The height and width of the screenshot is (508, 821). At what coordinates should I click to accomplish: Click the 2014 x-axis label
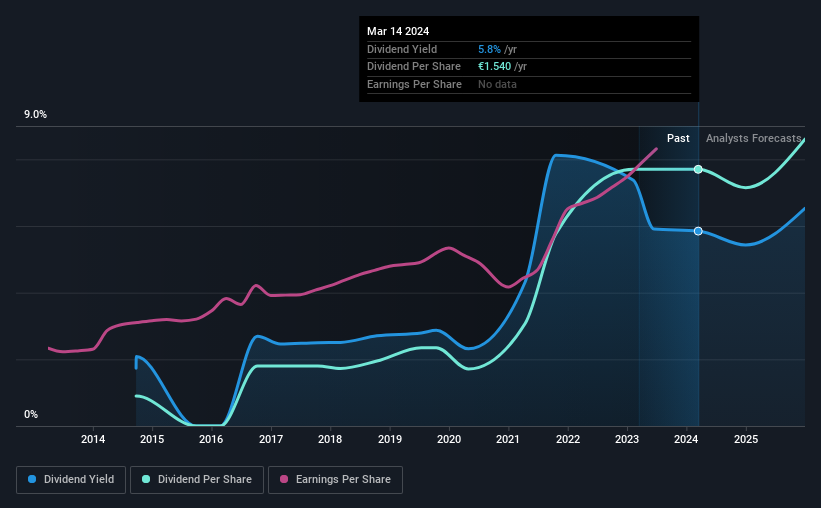93,439
